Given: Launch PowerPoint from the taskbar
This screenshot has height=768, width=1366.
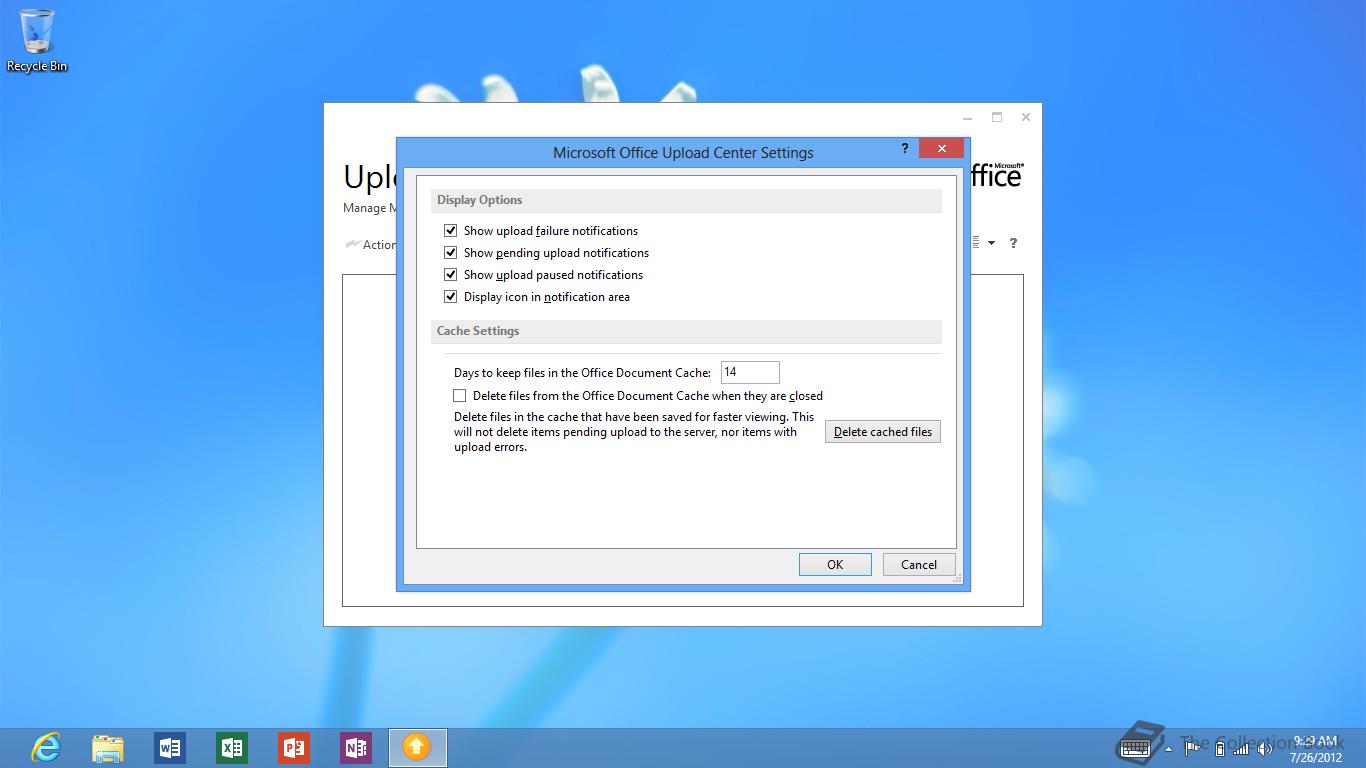Looking at the screenshot, I should point(294,747).
